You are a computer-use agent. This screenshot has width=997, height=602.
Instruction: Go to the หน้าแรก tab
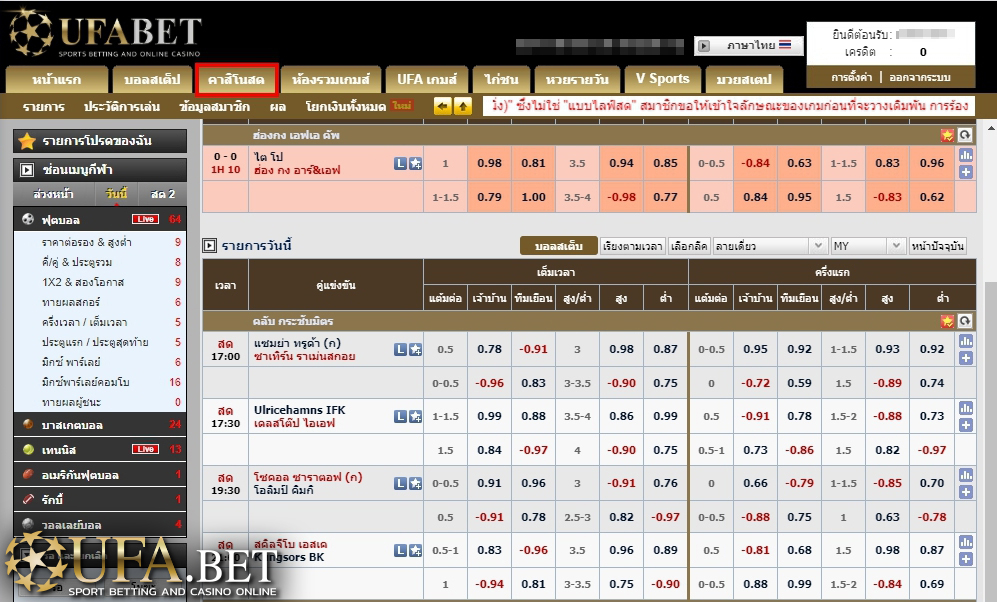tap(57, 80)
